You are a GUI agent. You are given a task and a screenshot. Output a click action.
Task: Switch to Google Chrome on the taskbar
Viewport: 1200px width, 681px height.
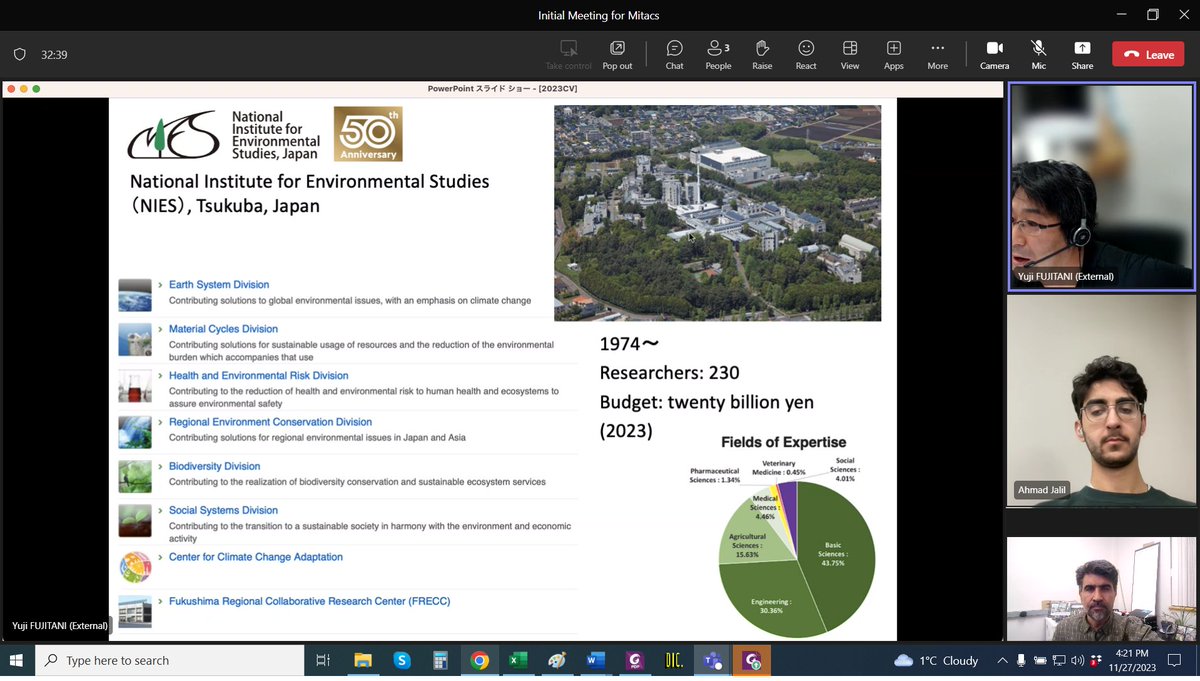(479, 660)
